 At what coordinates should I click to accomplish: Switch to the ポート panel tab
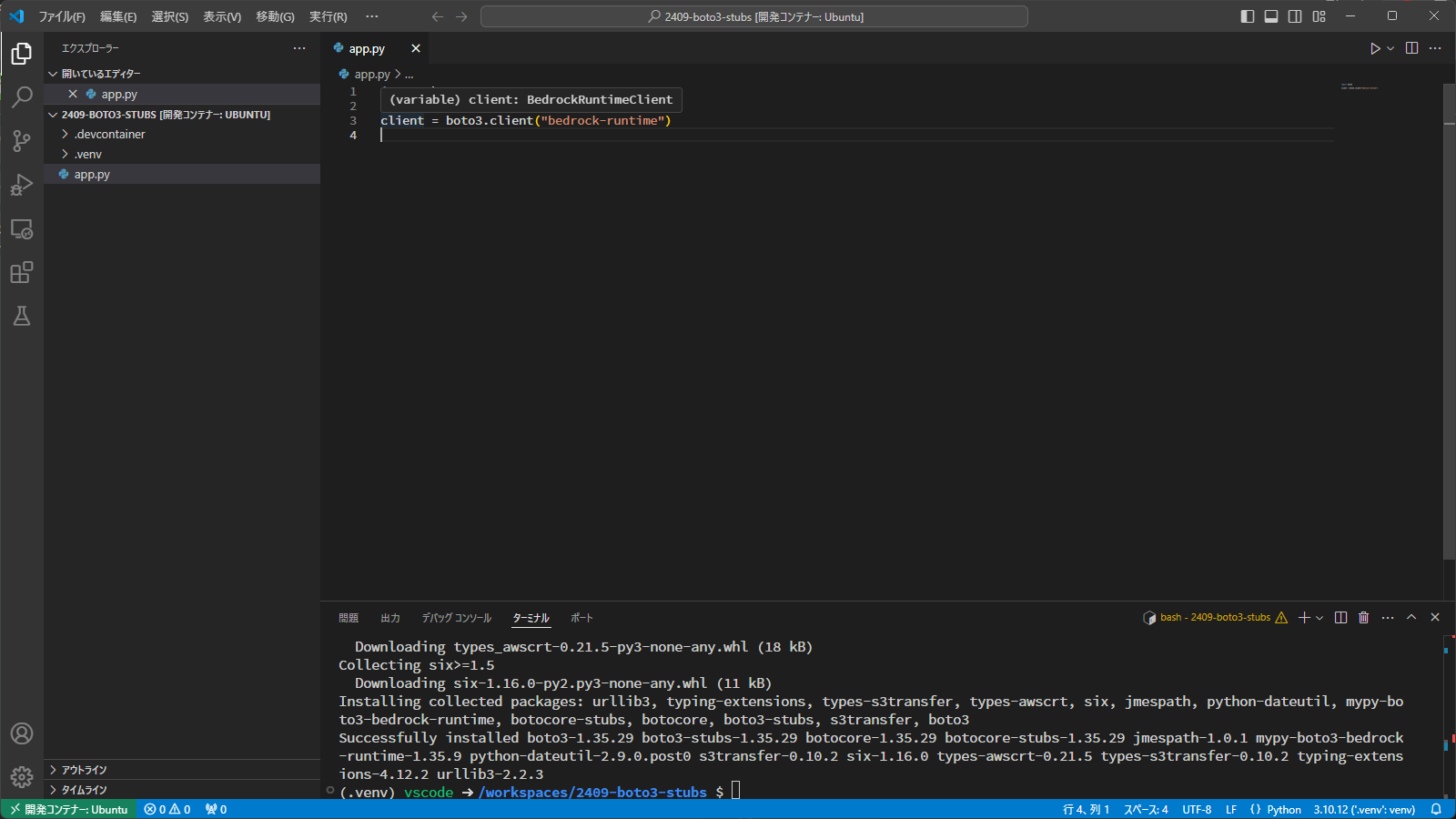pos(581,618)
